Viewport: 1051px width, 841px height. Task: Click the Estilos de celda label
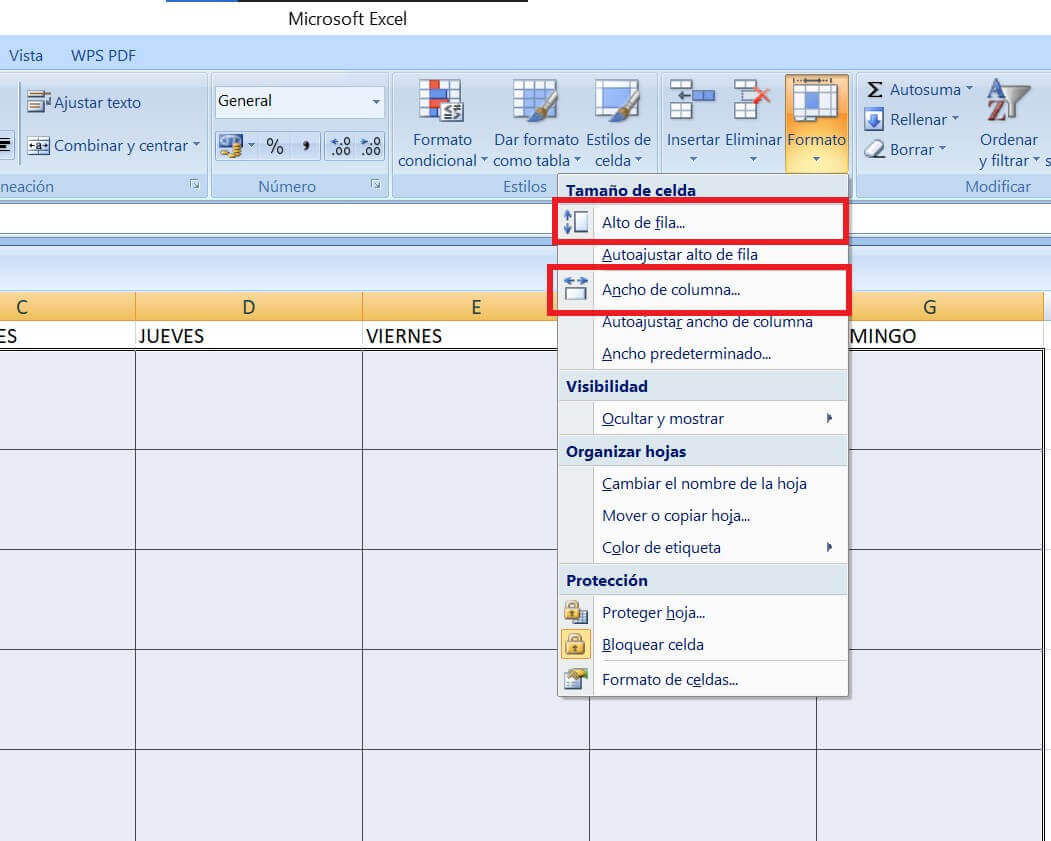tap(618, 150)
